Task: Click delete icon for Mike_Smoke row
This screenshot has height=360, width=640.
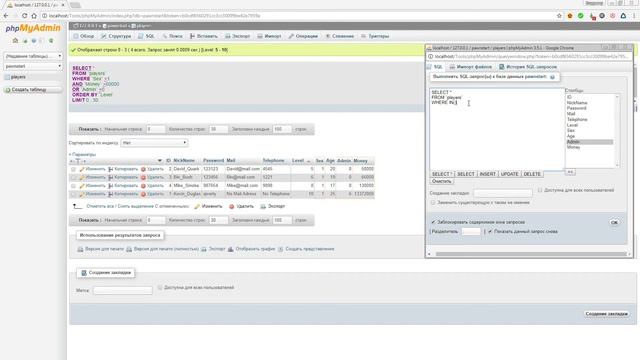Action: [143, 186]
